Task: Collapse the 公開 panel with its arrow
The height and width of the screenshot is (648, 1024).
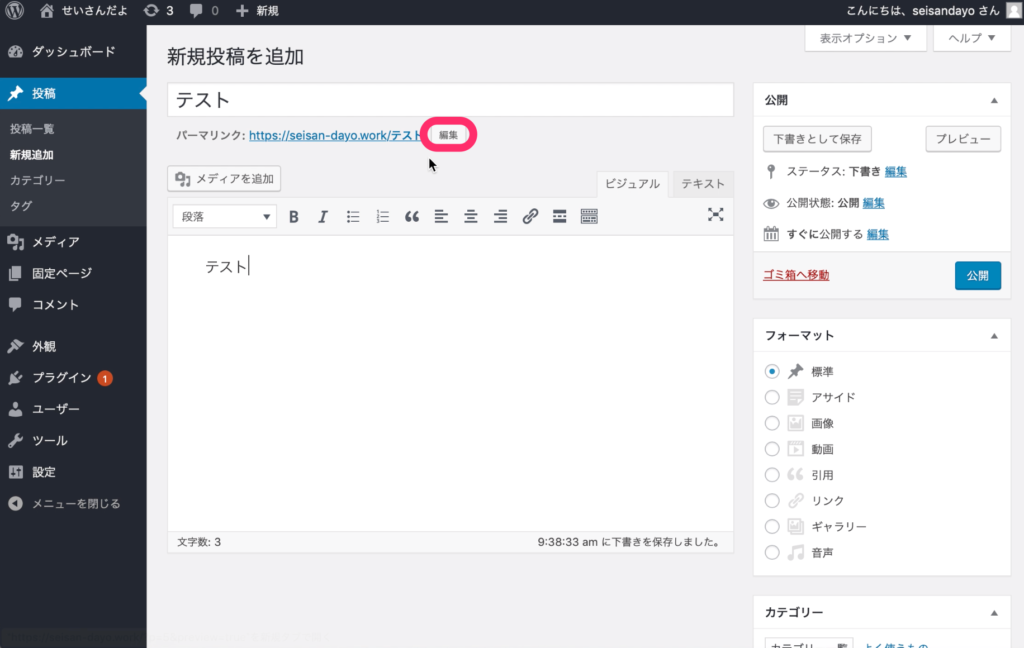Action: pyautogui.click(x=993, y=101)
